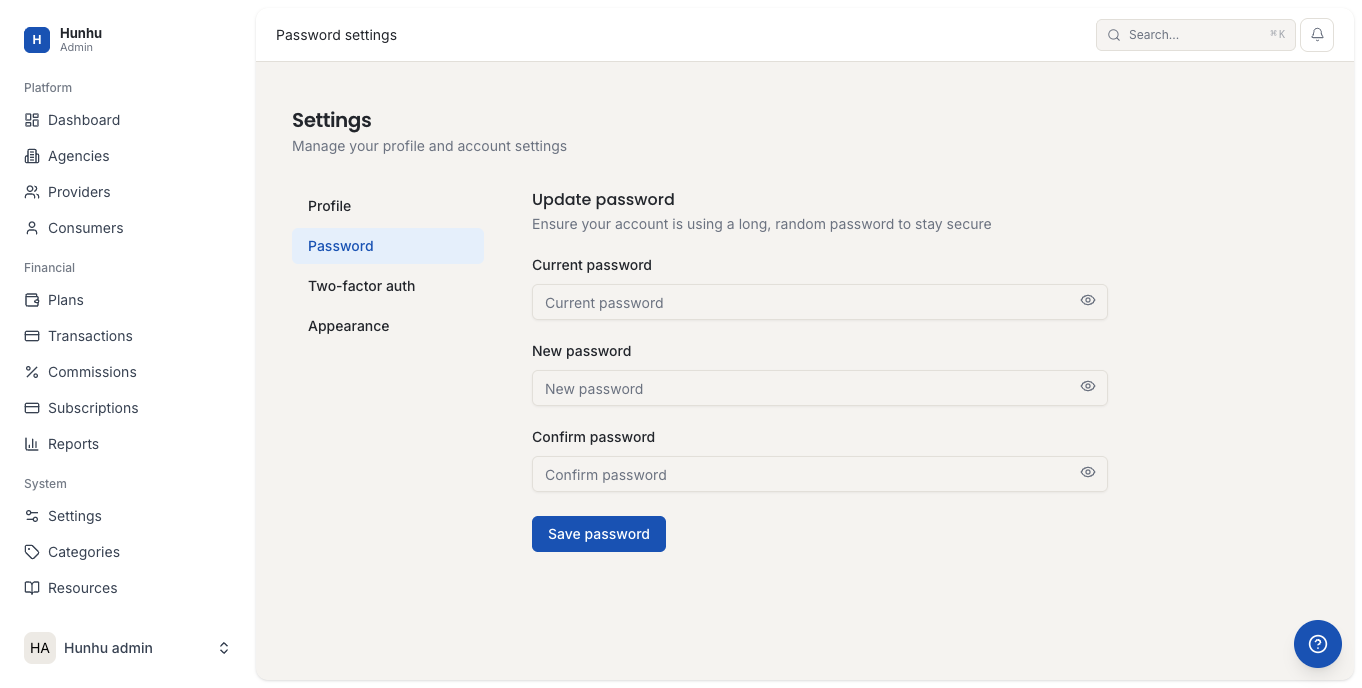Click the Settings page heading
This screenshot has height=688, width=1362.
[x=332, y=120]
